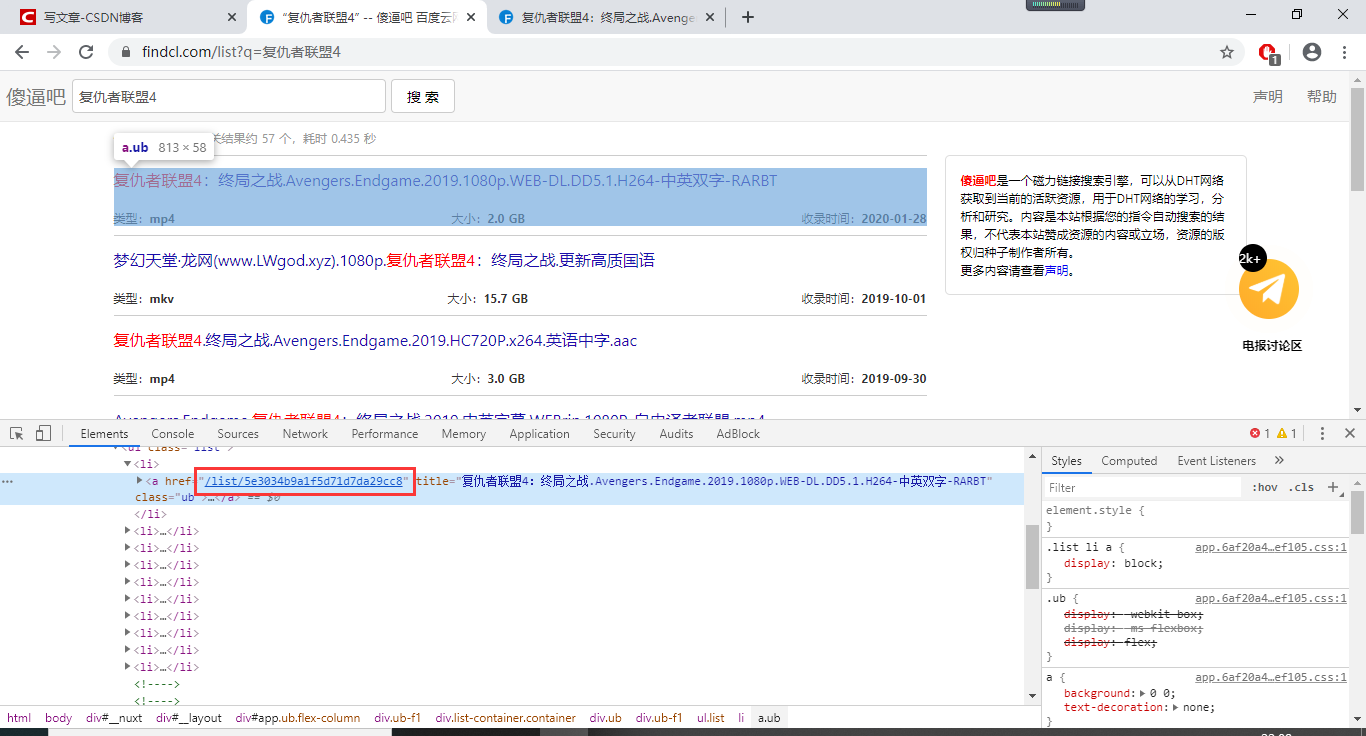The width and height of the screenshot is (1366, 736).
Task: Open the red extension icon with badge 1
Action: click(x=1268, y=53)
